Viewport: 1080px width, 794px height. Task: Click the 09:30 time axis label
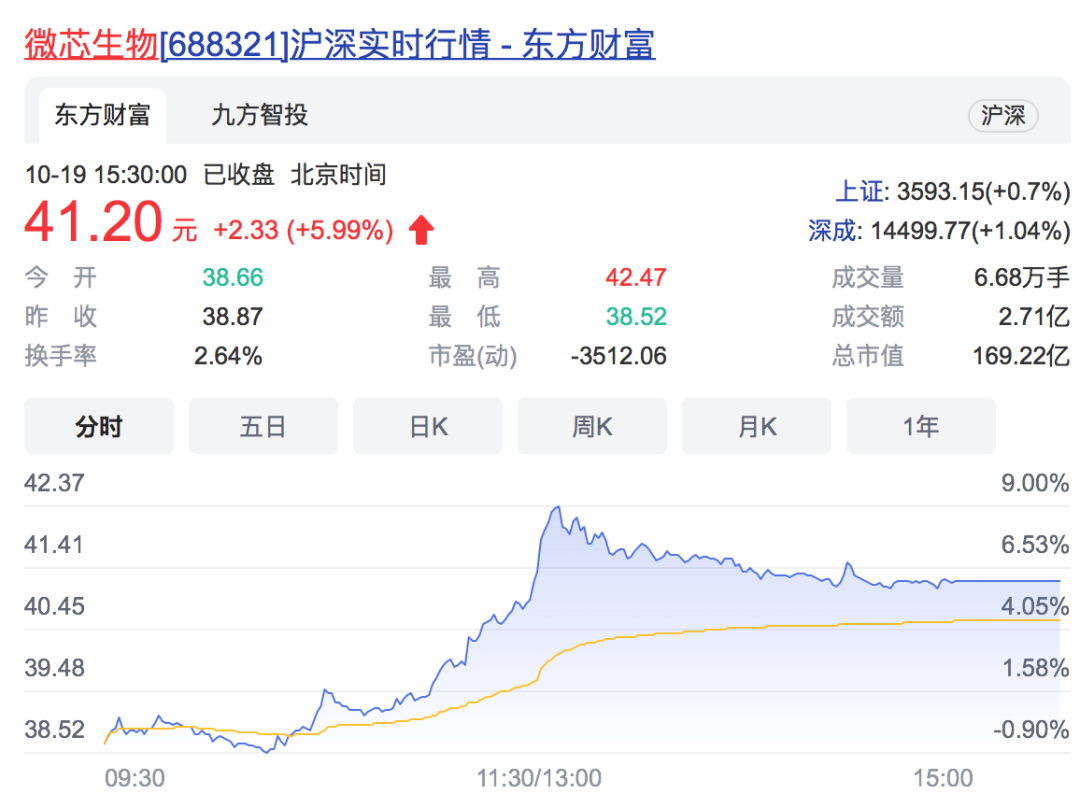[135, 778]
